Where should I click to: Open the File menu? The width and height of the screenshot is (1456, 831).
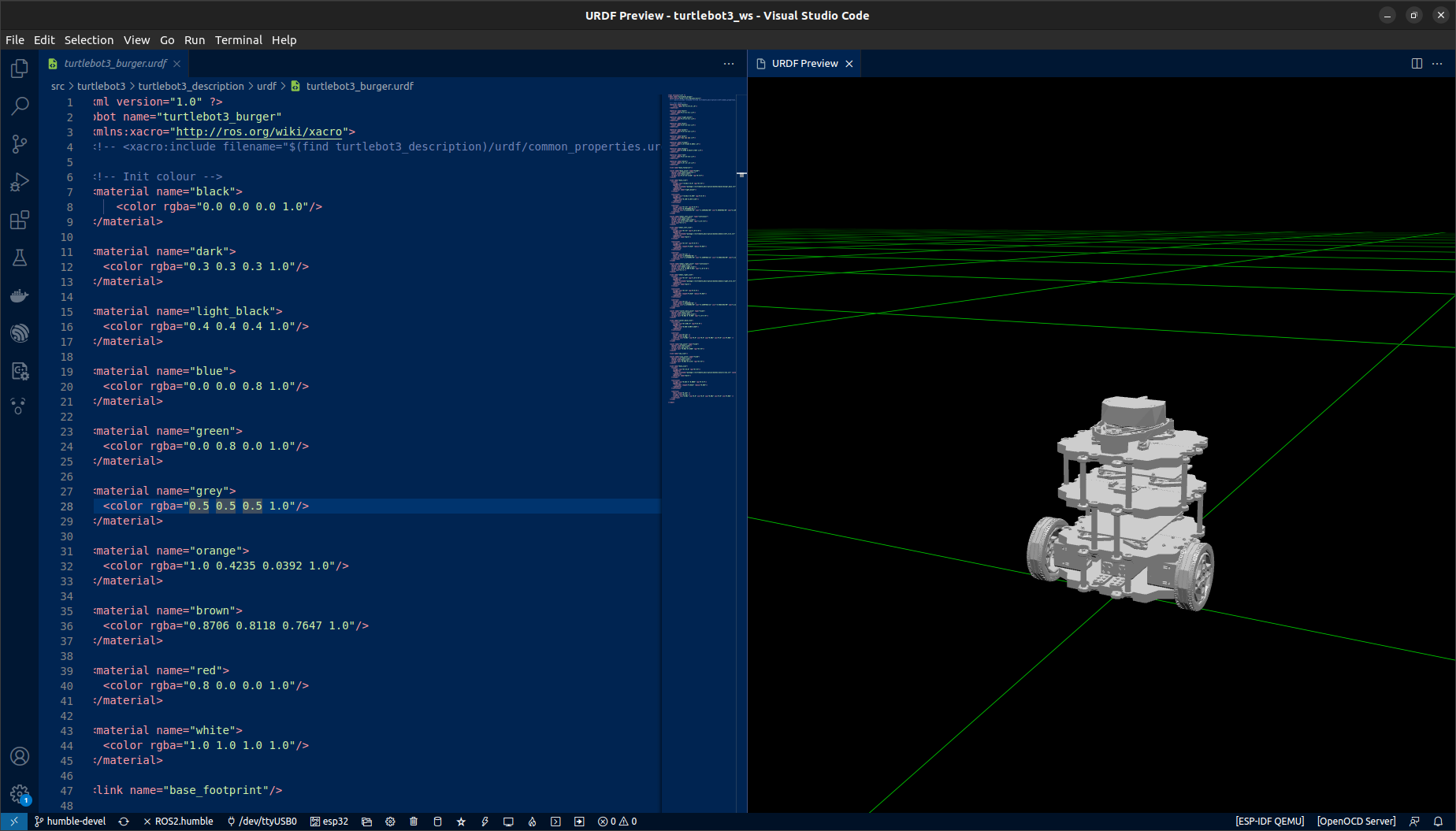coord(15,40)
